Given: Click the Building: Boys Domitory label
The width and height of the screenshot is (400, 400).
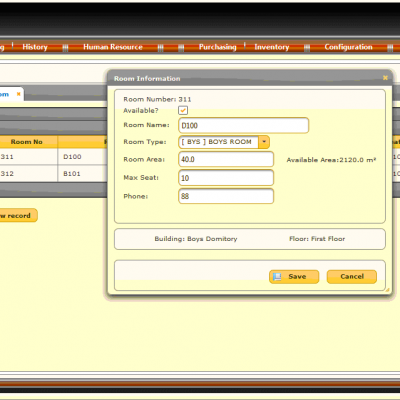Looking at the screenshot, I should pos(196,239).
